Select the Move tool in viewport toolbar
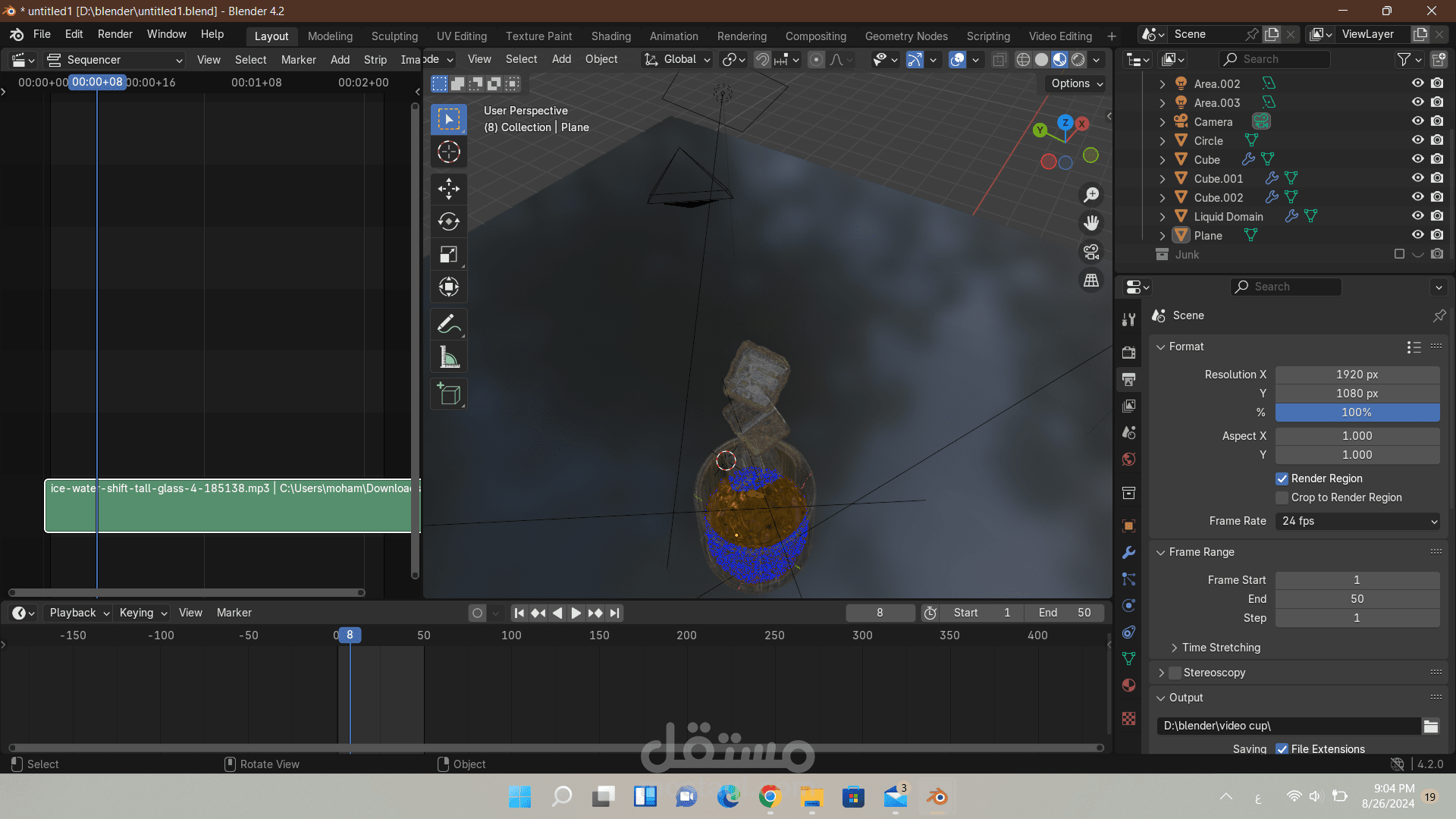The height and width of the screenshot is (819, 1456). pos(449,188)
